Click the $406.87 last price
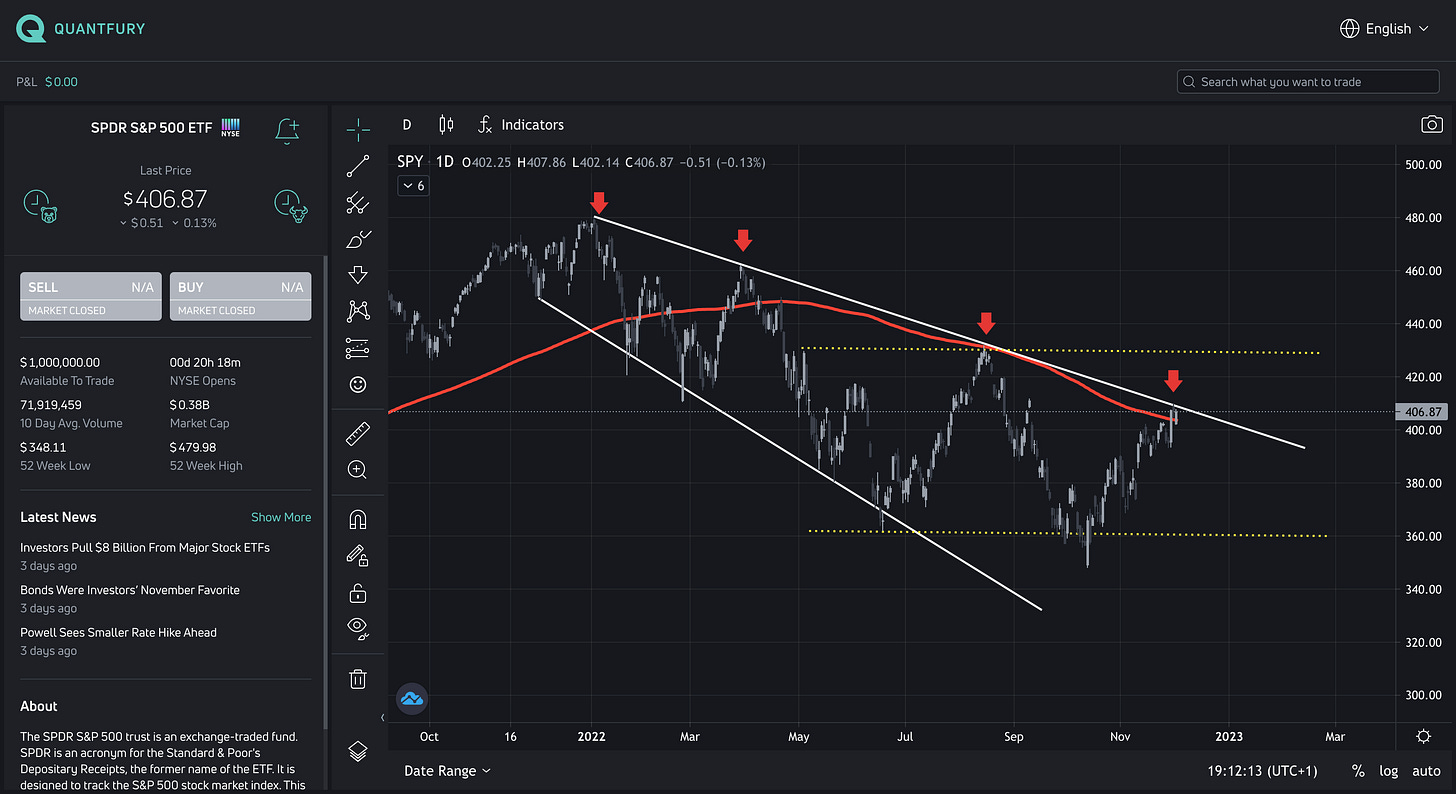The image size is (1456, 794). click(165, 199)
